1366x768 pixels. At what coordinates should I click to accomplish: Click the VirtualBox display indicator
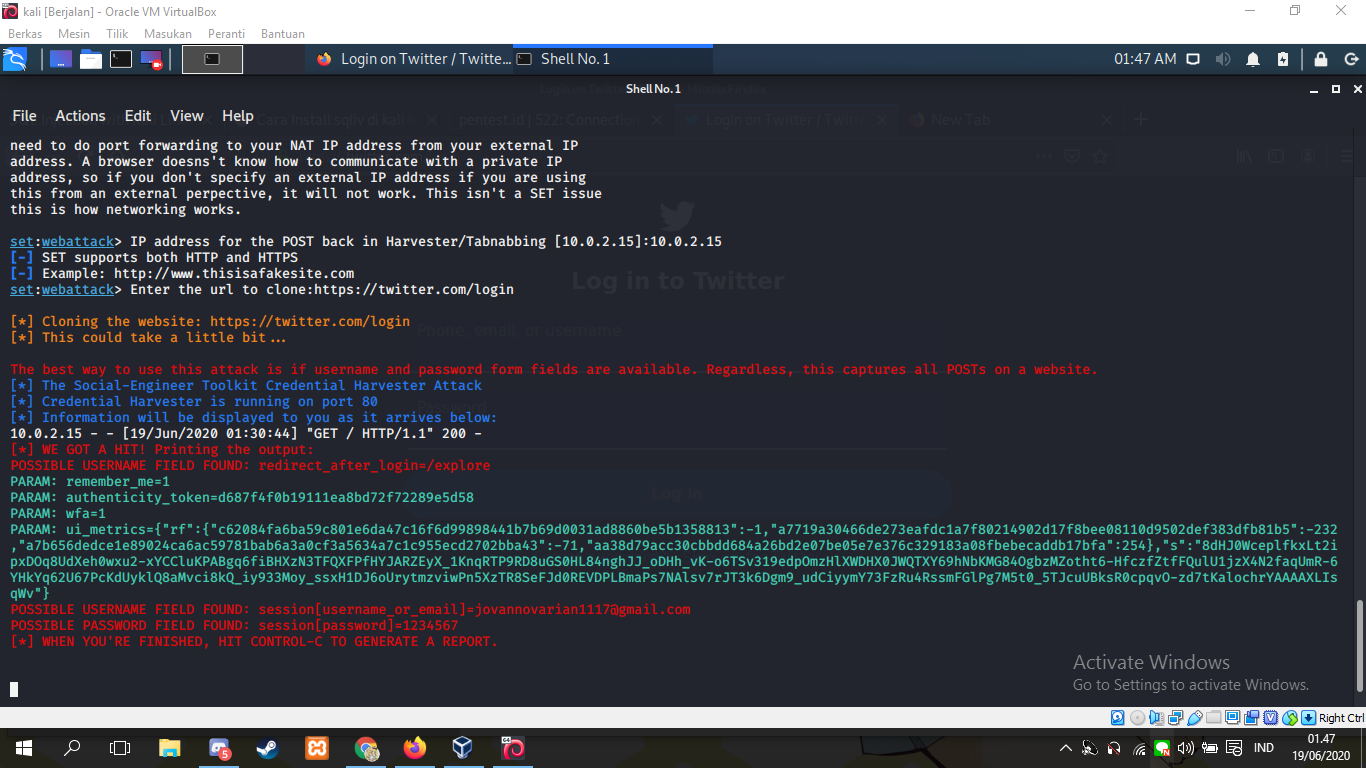click(x=1232, y=718)
